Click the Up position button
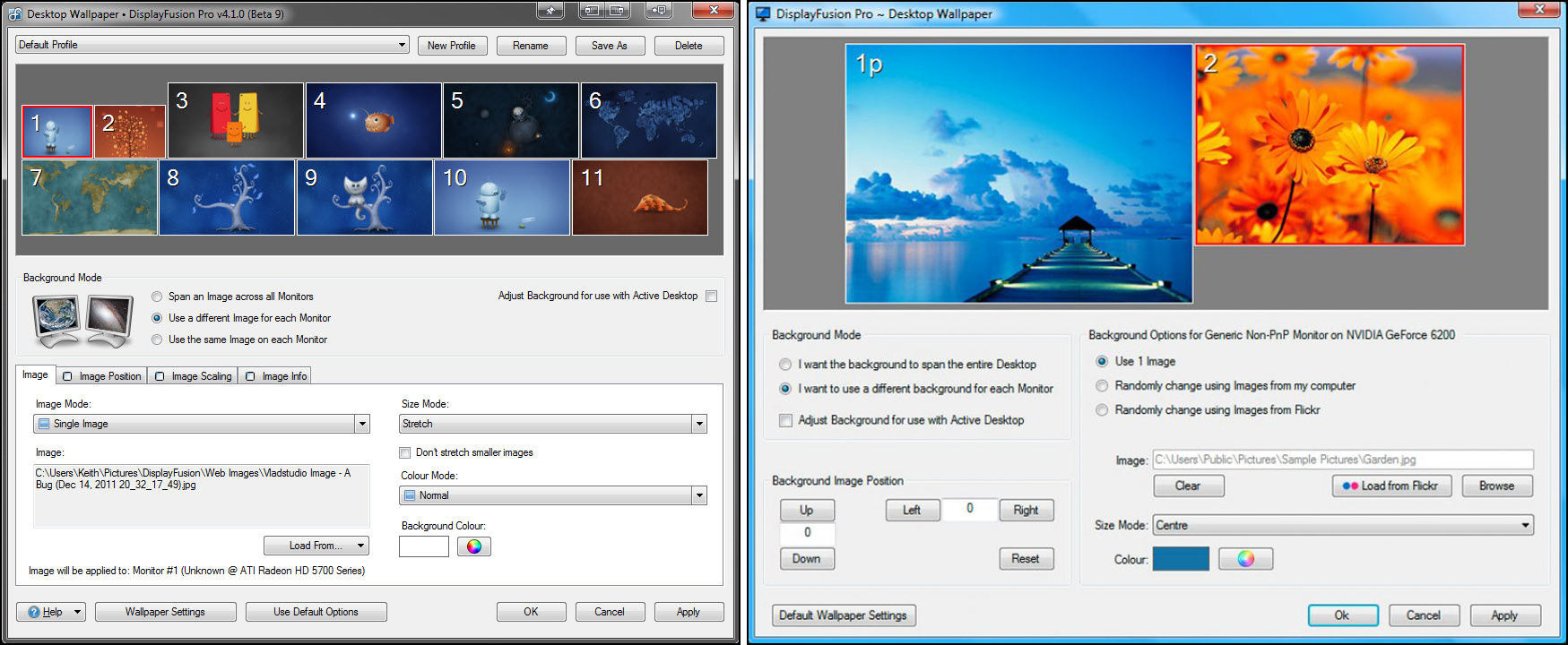 tap(807, 510)
